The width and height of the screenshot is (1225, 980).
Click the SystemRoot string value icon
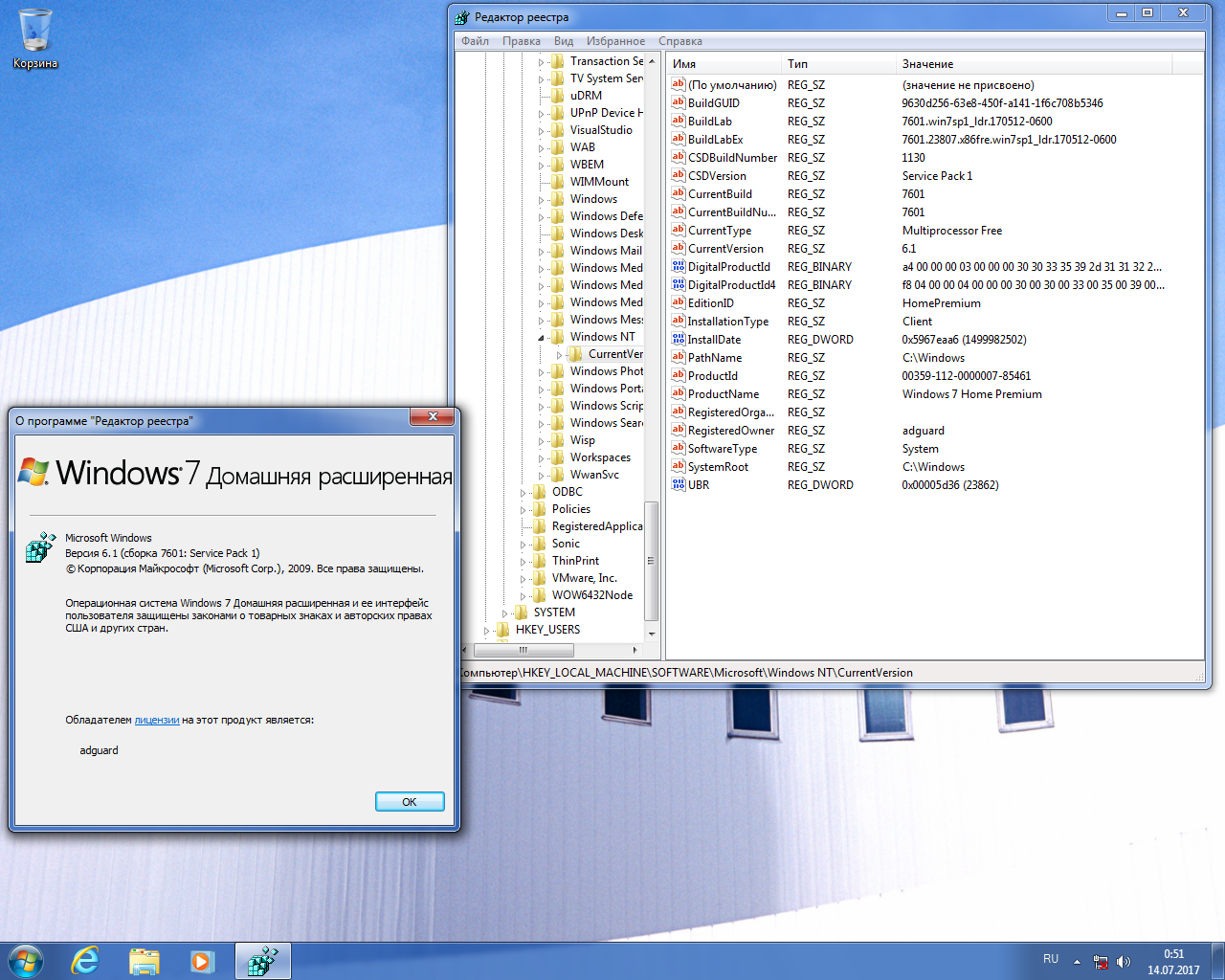[x=679, y=466]
